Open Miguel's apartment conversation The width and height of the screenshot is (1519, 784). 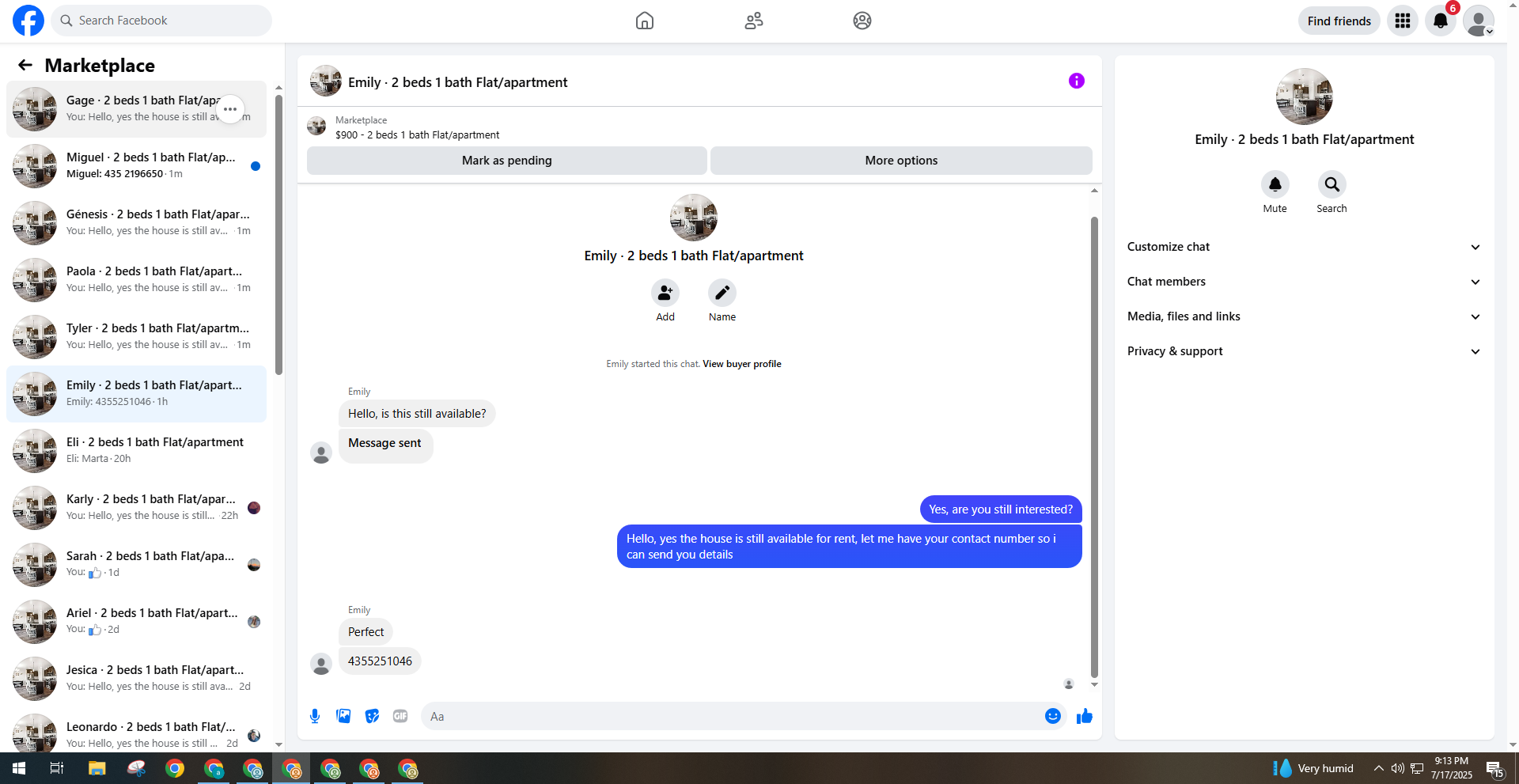pyautogui.click(x=136, y=166)
